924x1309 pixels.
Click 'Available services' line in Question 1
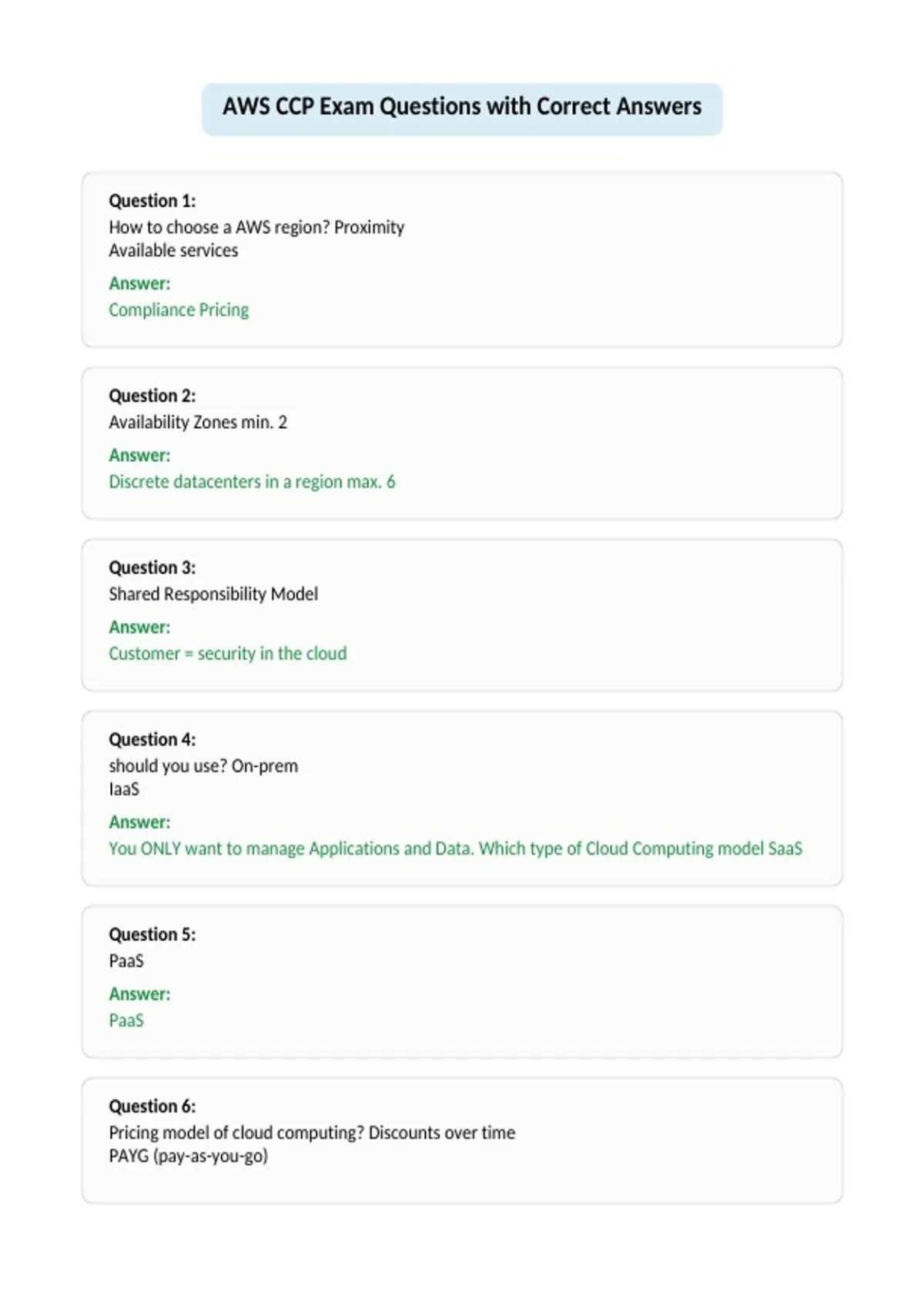[173, 250]
